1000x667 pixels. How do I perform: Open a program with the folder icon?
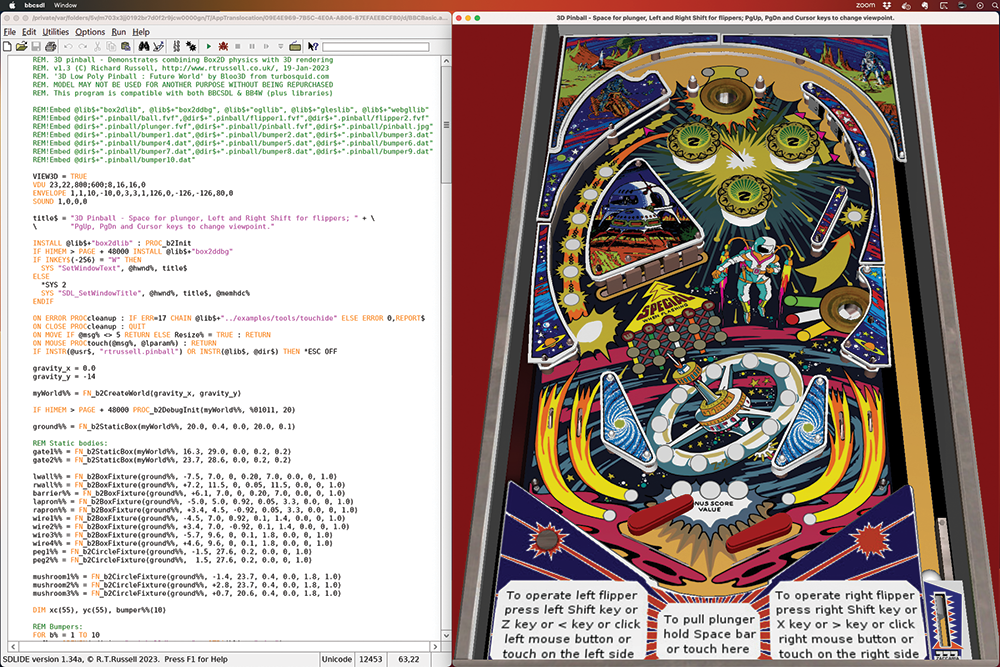(22, 46)
